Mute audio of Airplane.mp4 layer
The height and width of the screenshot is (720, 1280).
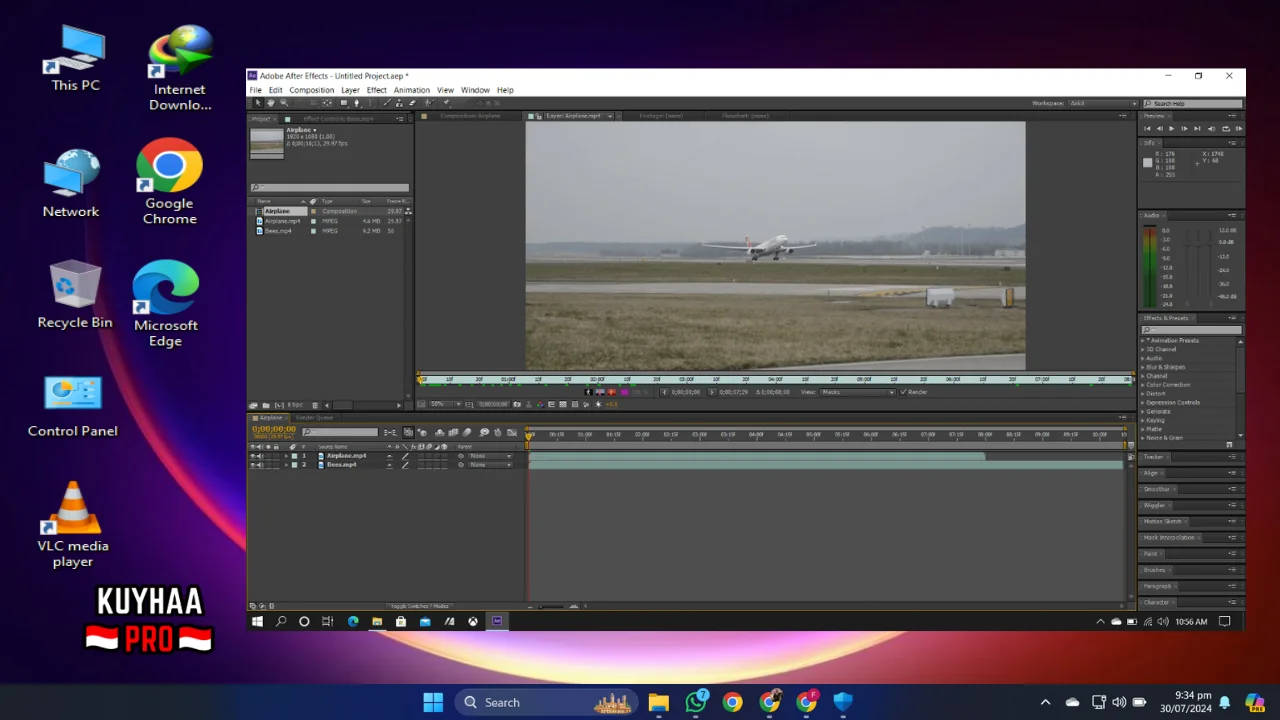260,456
